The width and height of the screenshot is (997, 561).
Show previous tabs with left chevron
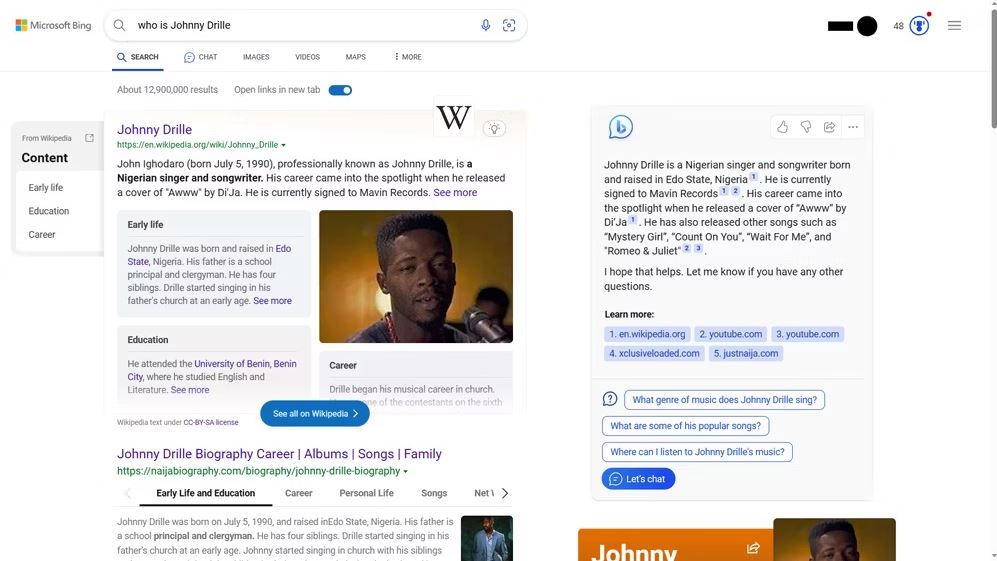(x=128, y=493)
